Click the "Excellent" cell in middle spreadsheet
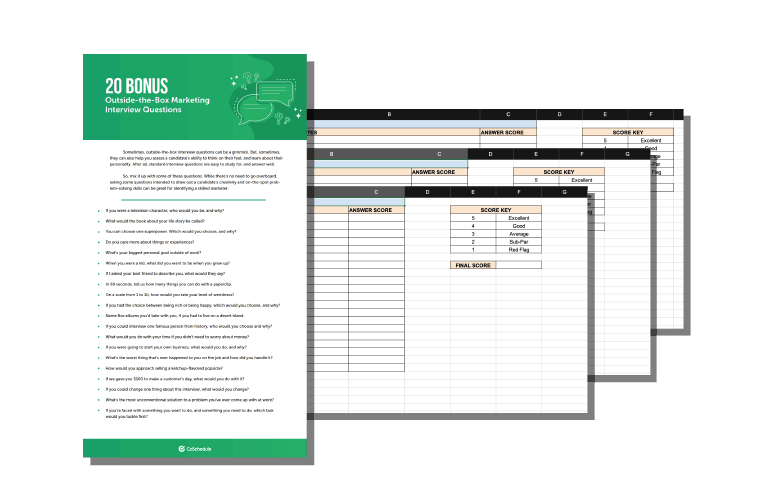Screen dimensions: 771x500 (582, 180)
